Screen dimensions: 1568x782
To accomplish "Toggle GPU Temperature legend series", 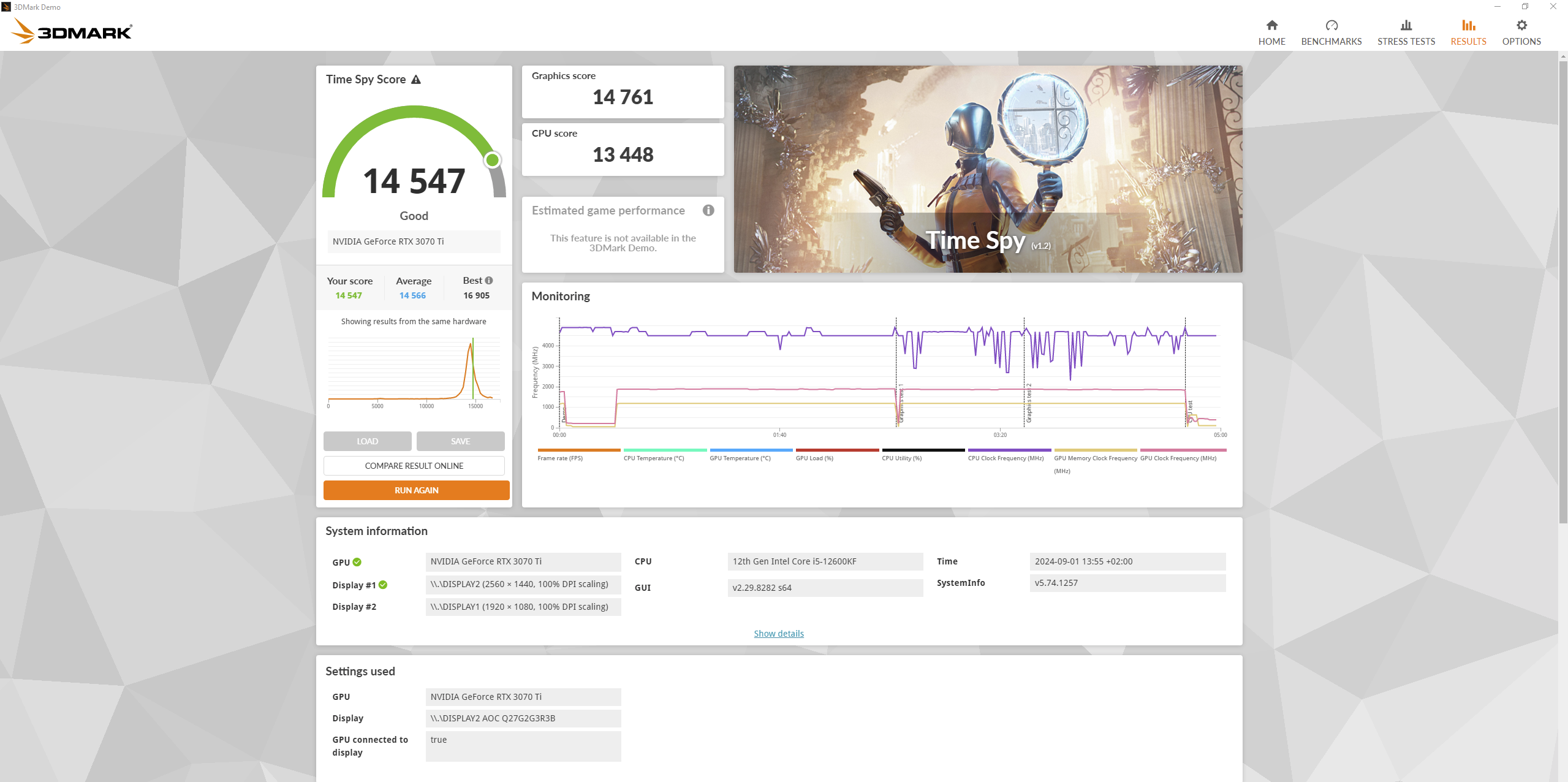I will pos(740,458).
